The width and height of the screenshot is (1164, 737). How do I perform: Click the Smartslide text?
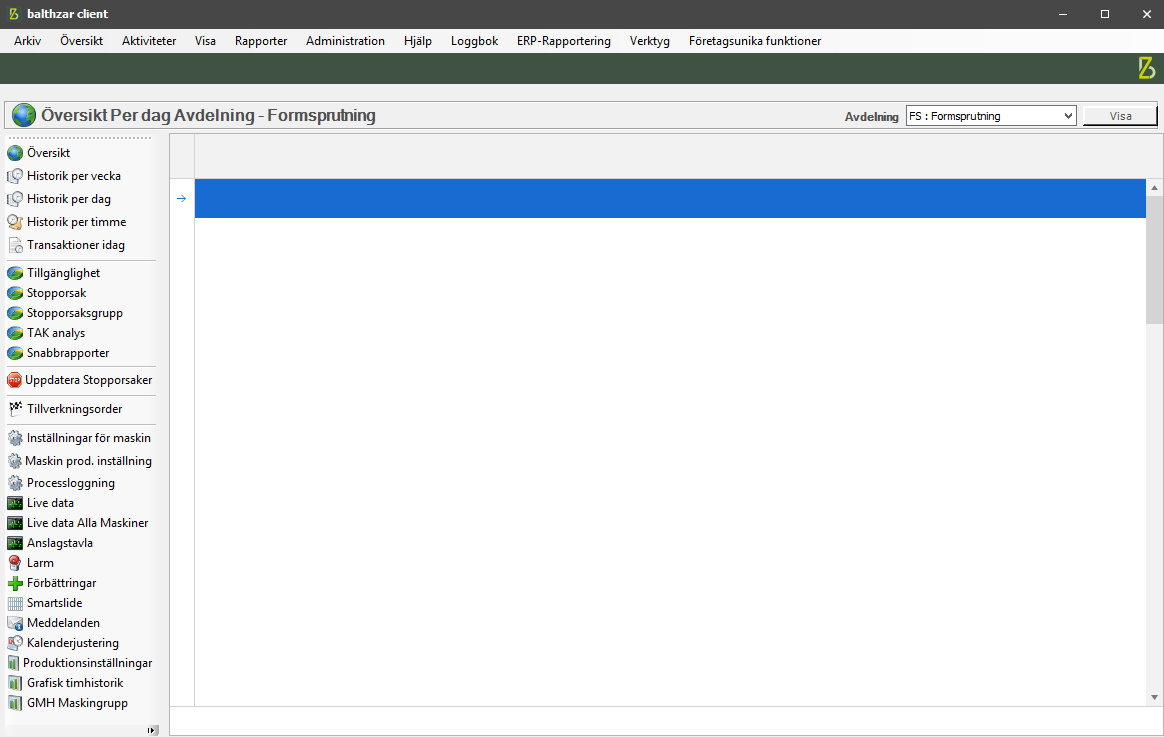coord(54,603)
